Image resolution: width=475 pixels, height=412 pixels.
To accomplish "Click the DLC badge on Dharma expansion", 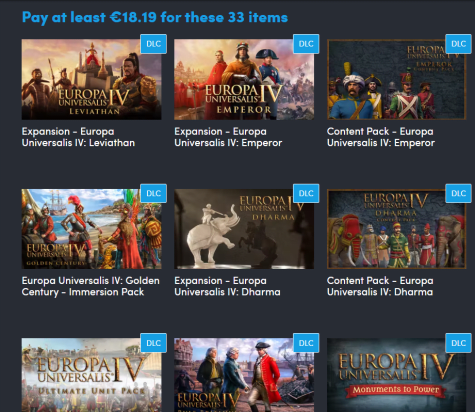I will click(306, 193).
